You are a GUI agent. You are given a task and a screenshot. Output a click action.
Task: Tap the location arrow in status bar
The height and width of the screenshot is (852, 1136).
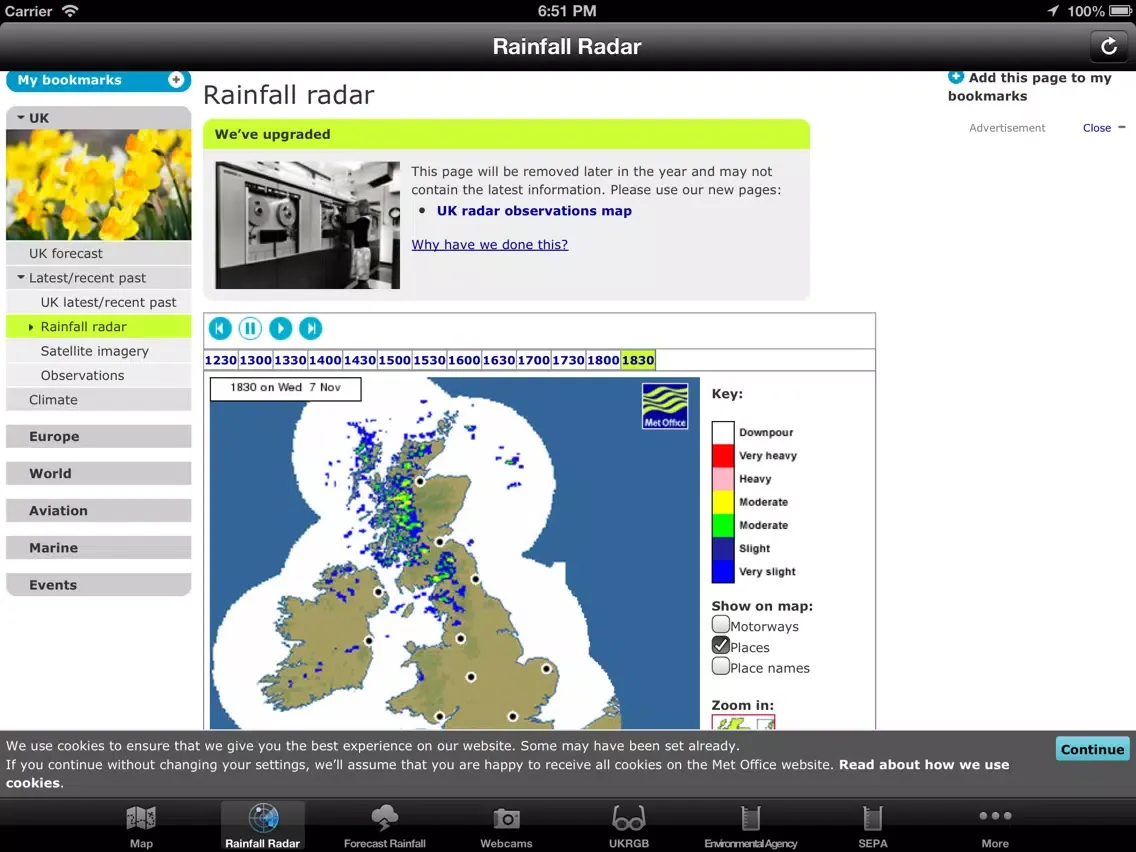(x=1053, y=11)
